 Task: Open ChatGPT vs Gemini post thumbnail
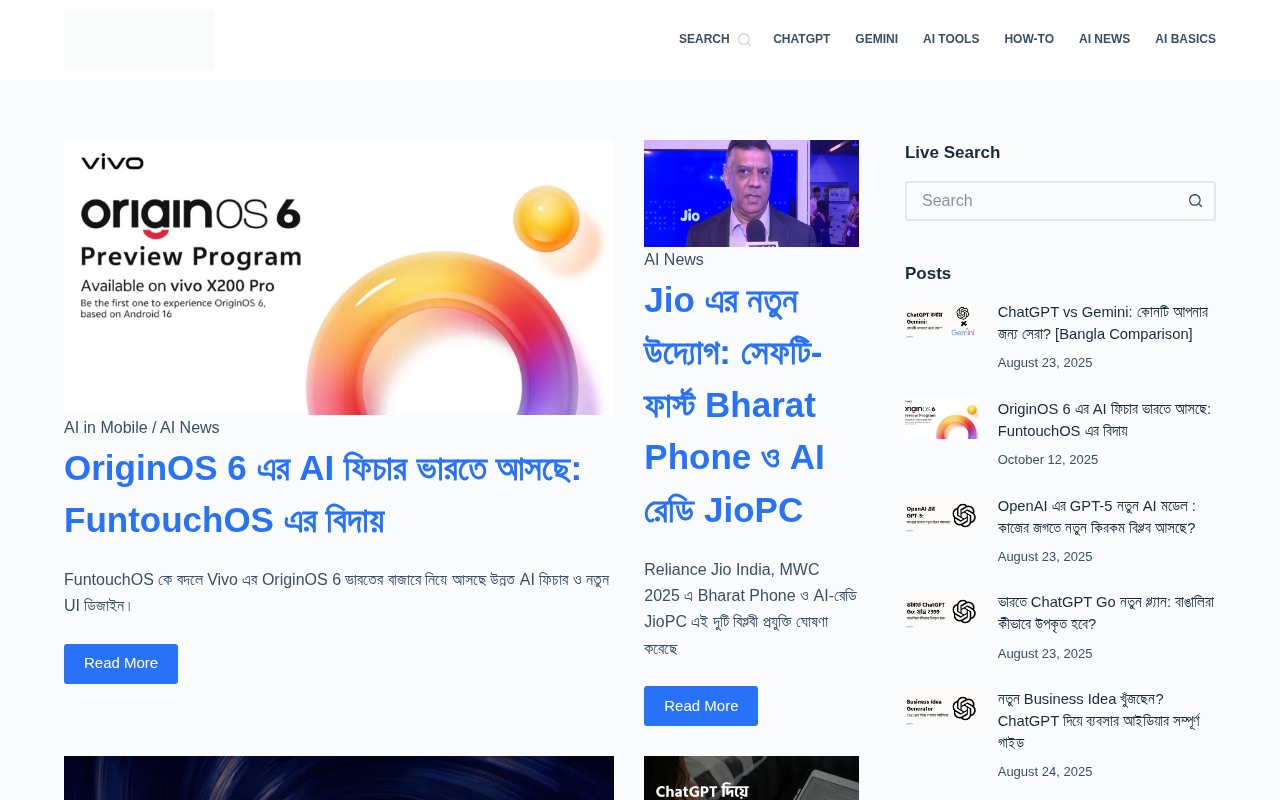pyautogui.click(x=941, y=322)
